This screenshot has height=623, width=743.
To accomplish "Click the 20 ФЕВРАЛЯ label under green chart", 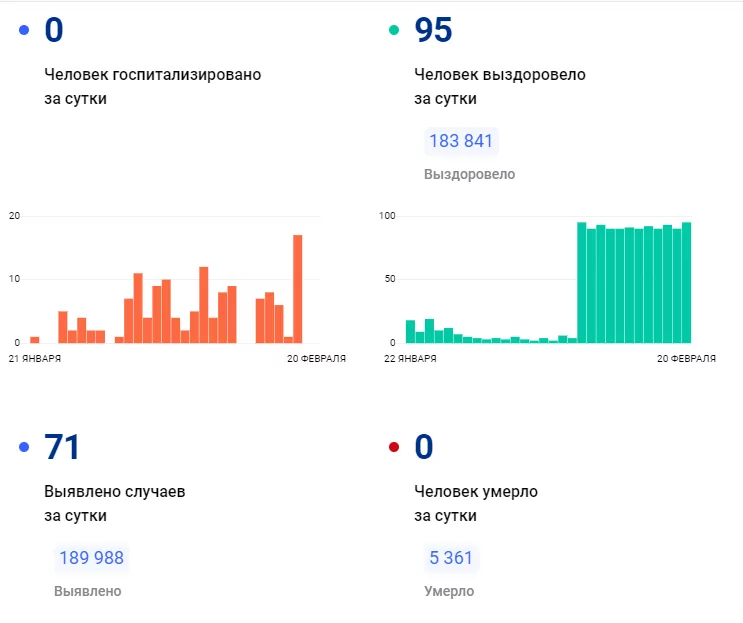I will click(x=687, y=359).
